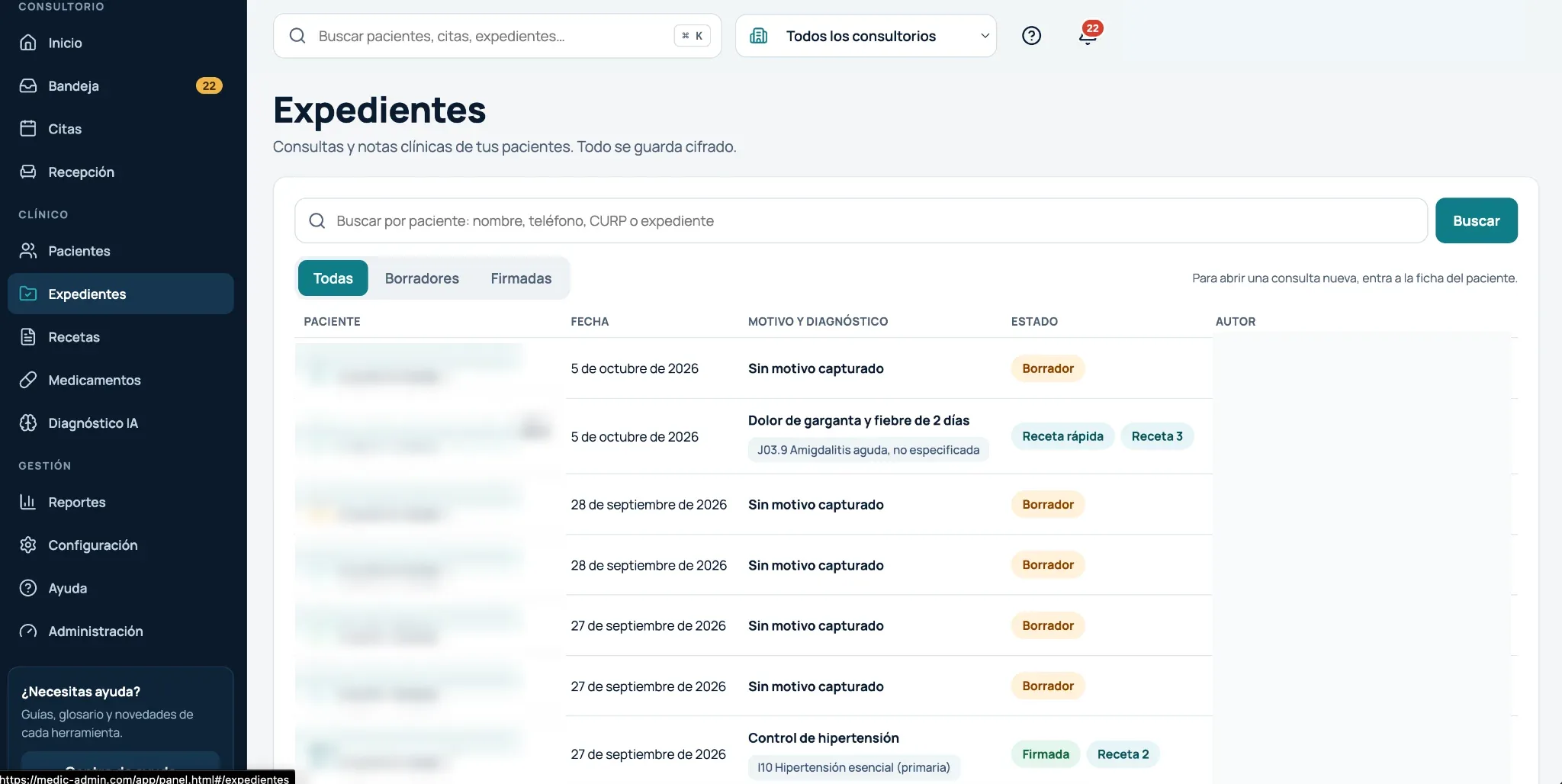1562x784 pixels.
Task: Focus the Buscar por paciente search field
Action: (x=861, y=220)
